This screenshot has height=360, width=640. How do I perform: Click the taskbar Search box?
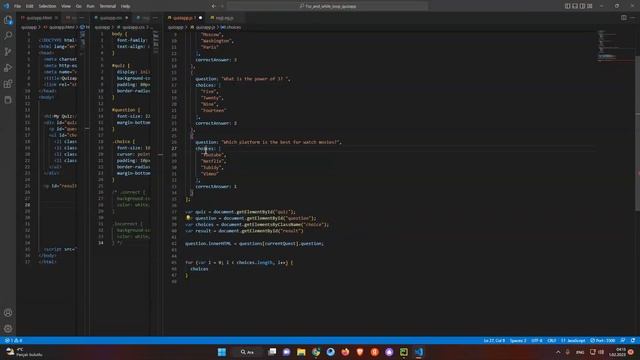tap(247, 352)
